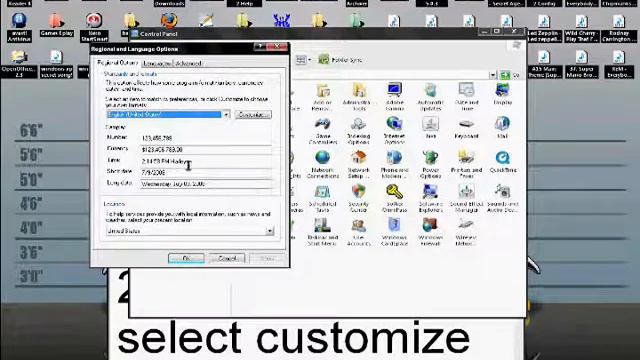
Task: Click the Short date sample field
Action: [206, 173]
